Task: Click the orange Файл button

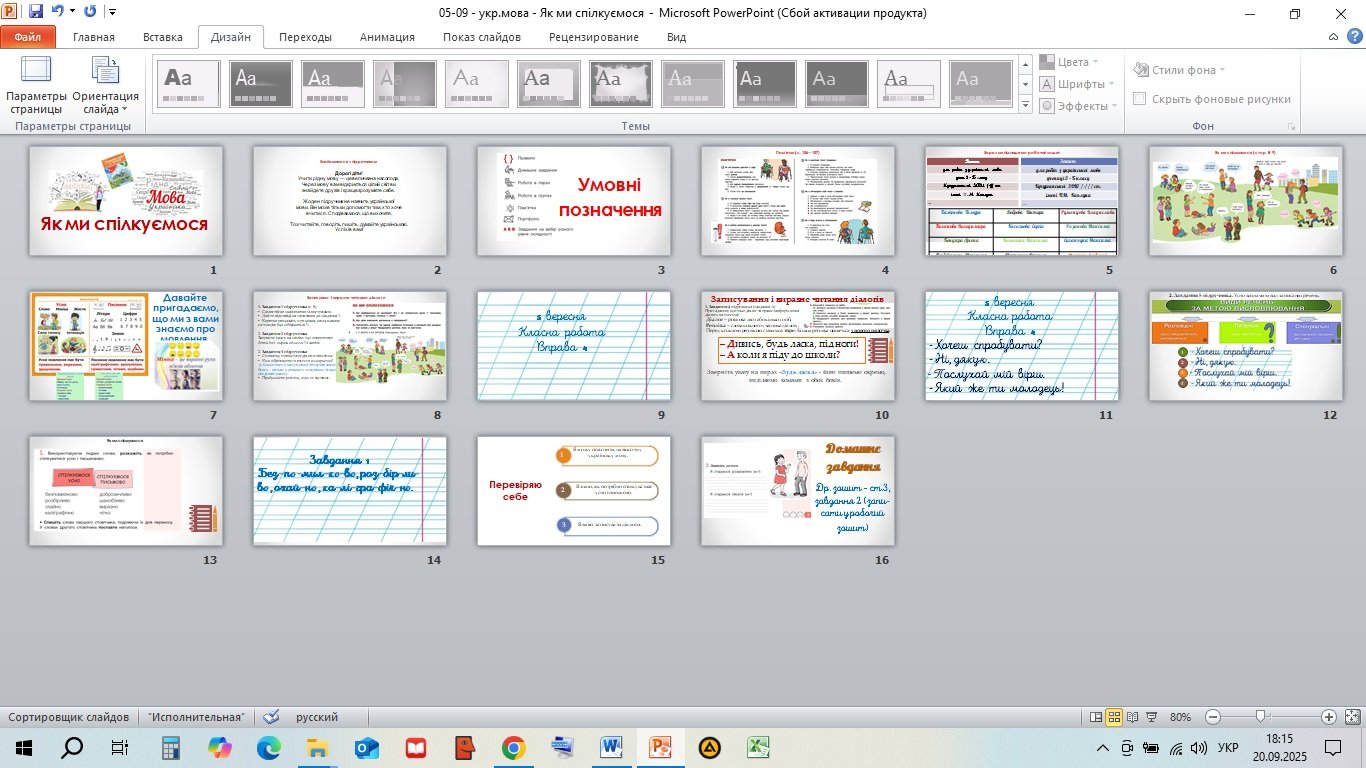Action: (28, 37)
